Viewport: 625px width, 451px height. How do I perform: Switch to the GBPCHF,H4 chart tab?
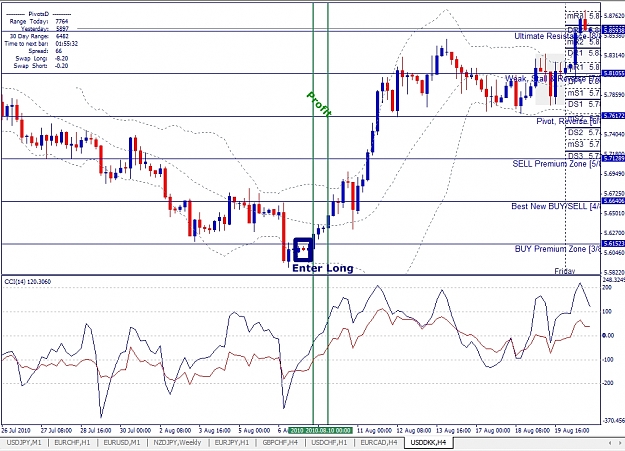(280, 443)
